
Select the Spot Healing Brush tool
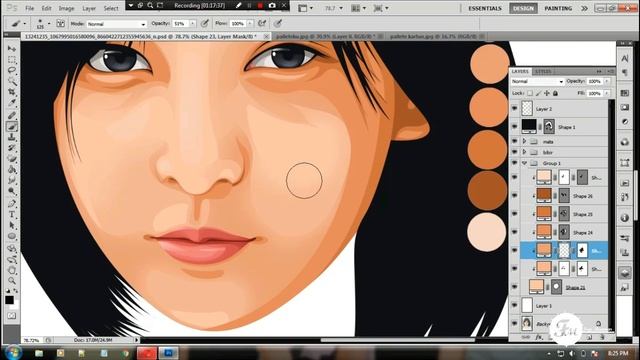coord(12,116)
